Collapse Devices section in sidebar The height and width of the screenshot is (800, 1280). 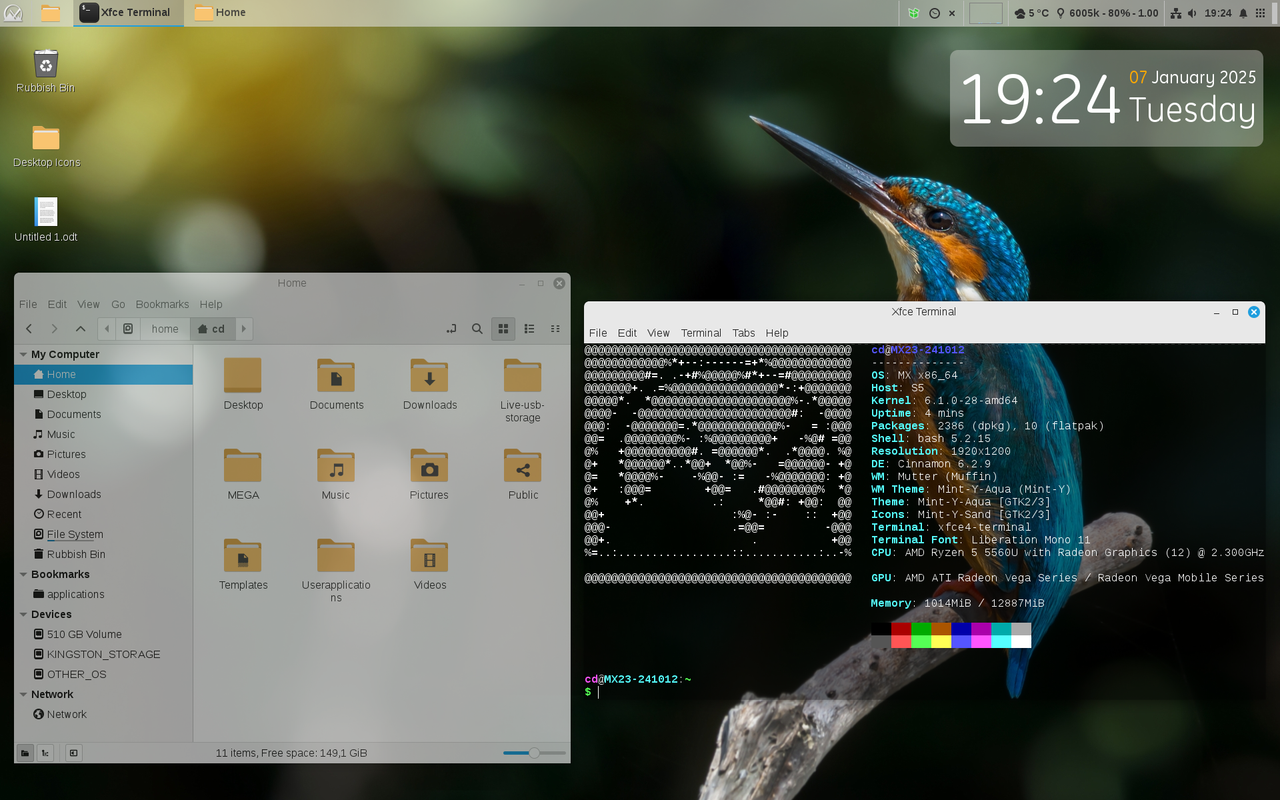tap(23, 614)
